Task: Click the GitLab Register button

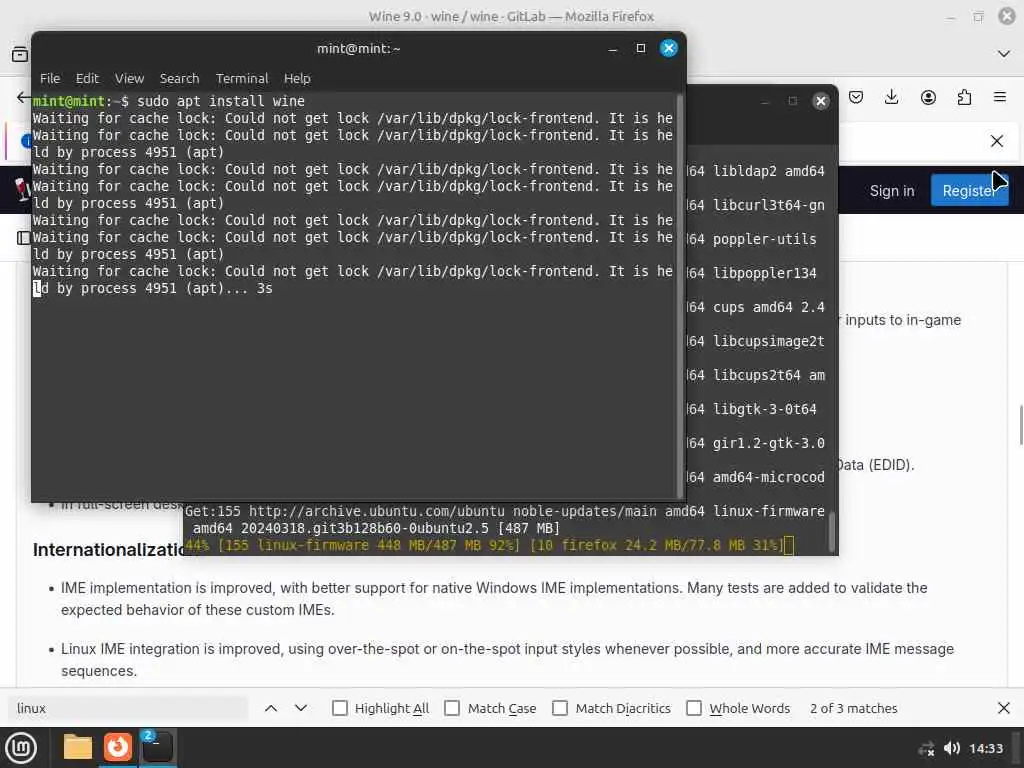Action: (969, 191)
